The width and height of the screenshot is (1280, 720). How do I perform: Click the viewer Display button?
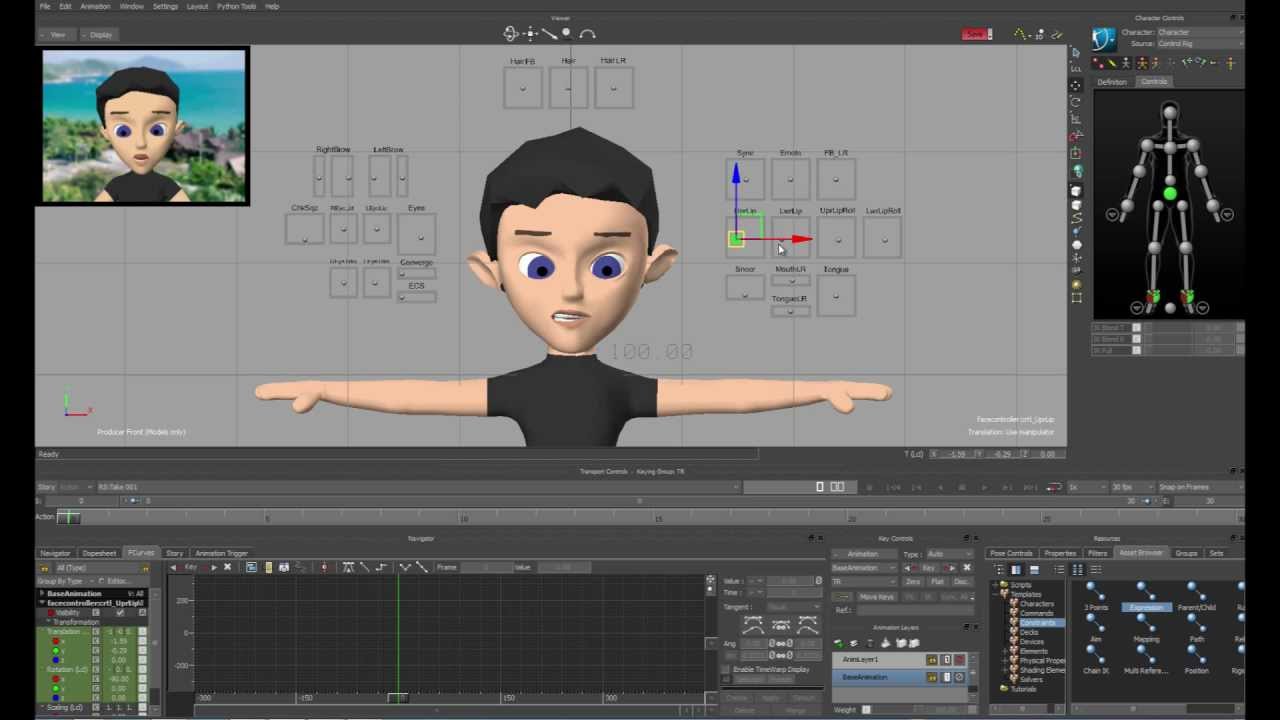(x=101, y=34)
